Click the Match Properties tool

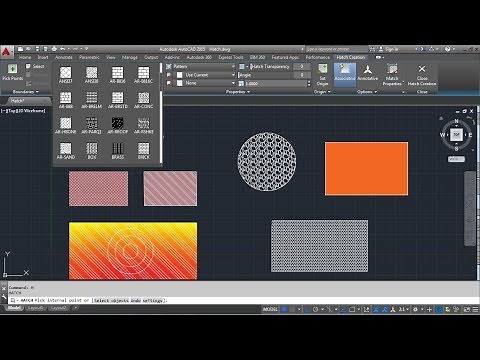click(393, 75)
